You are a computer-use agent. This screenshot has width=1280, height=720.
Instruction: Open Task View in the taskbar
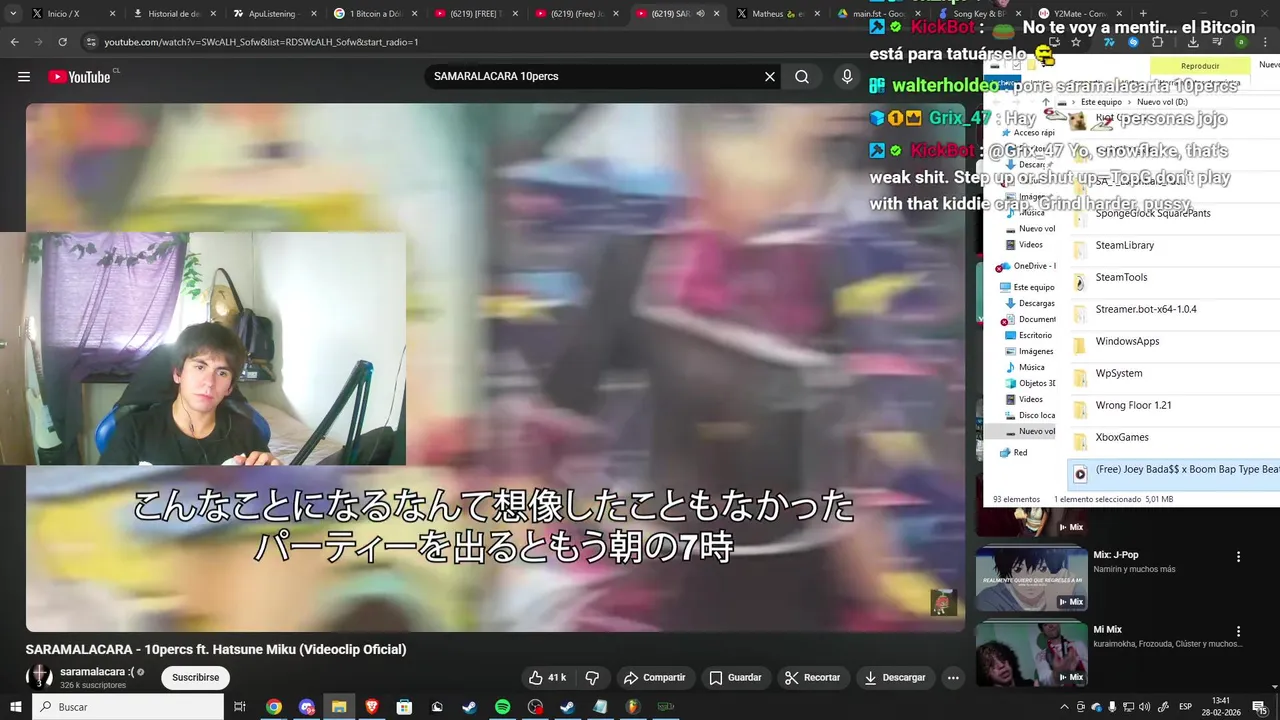(x=240, y=707)
